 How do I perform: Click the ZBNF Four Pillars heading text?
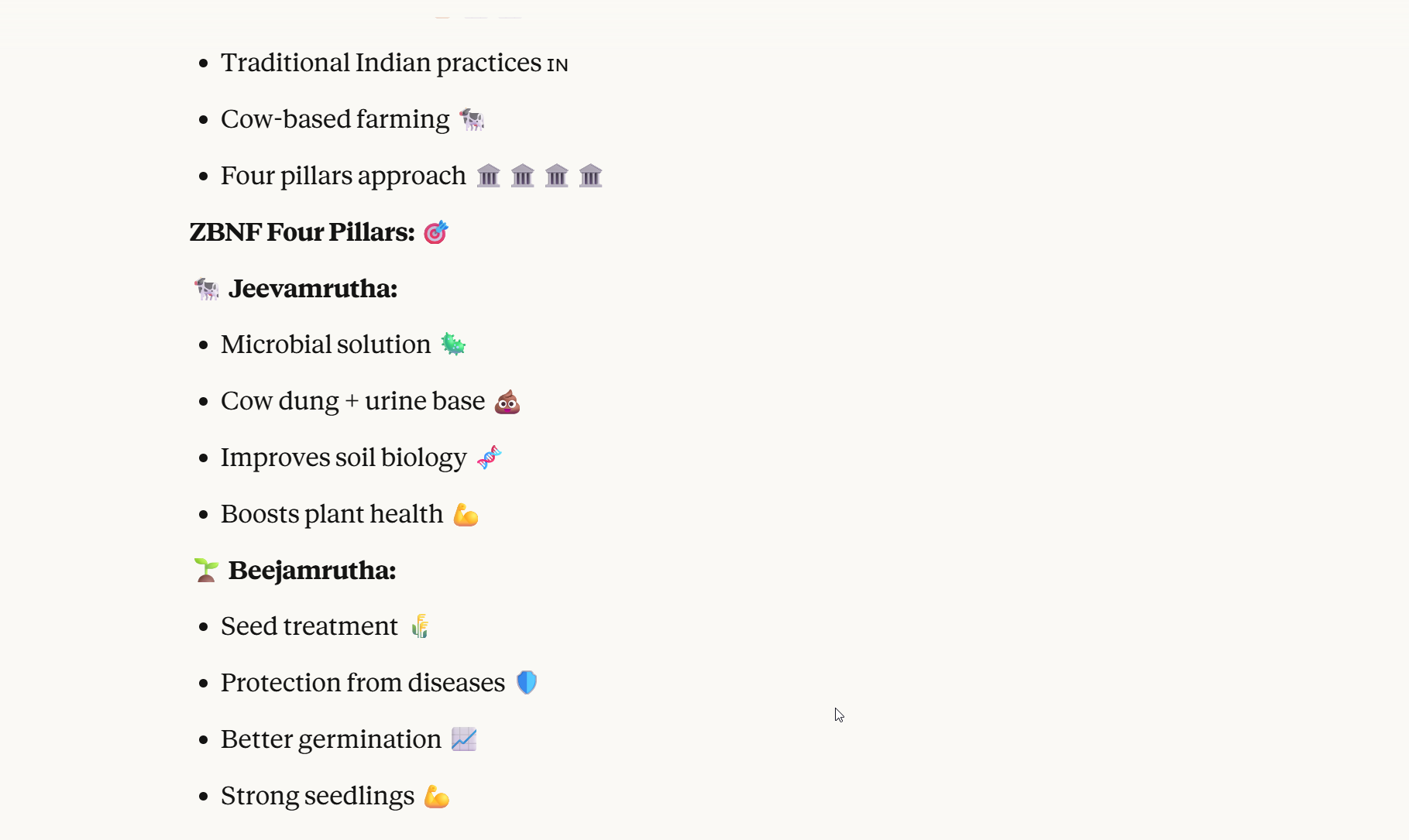pyautogui.click(x=302, y=232)
